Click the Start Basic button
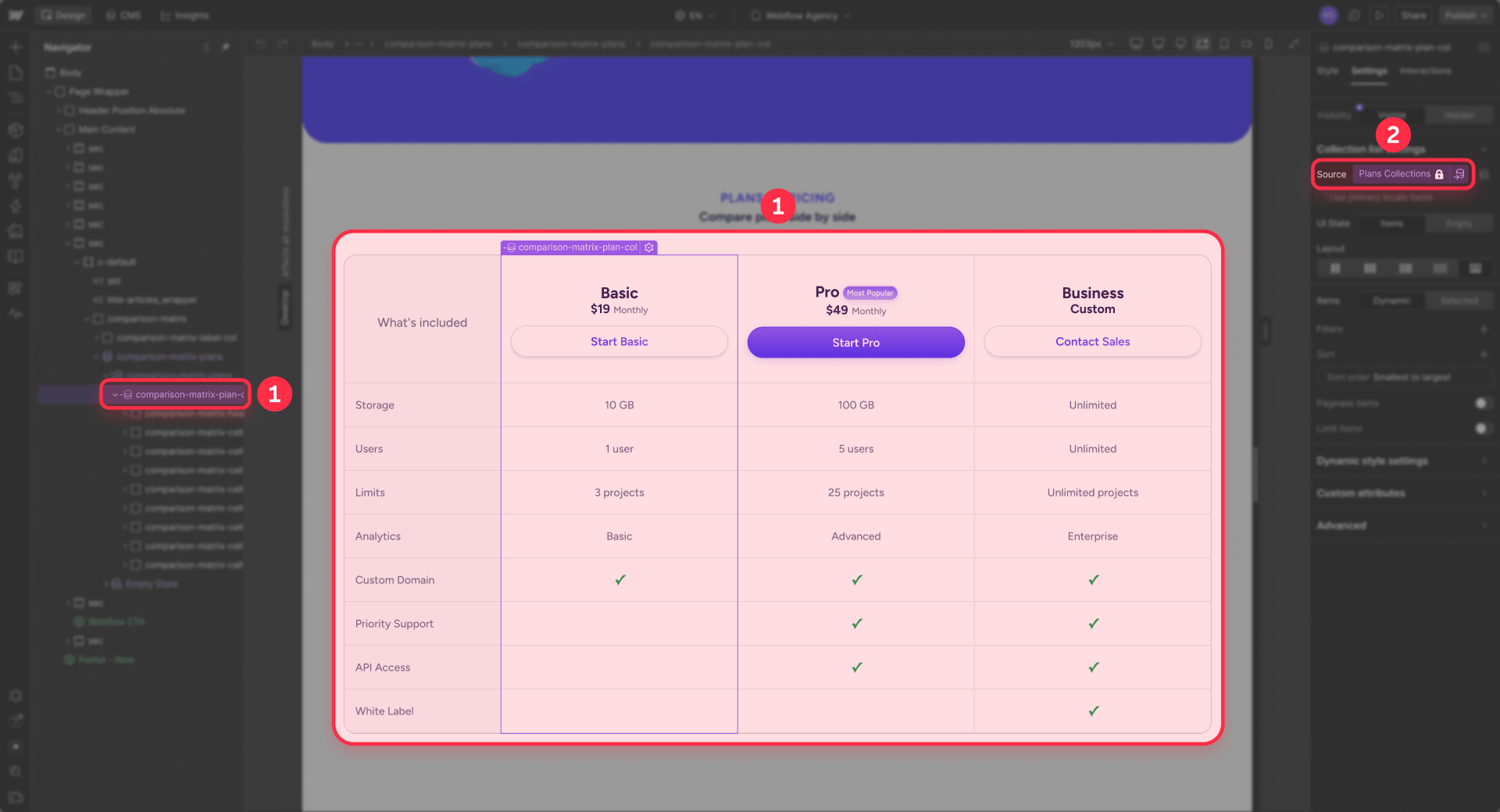The image size is (1500, 812). click(620, 342)
